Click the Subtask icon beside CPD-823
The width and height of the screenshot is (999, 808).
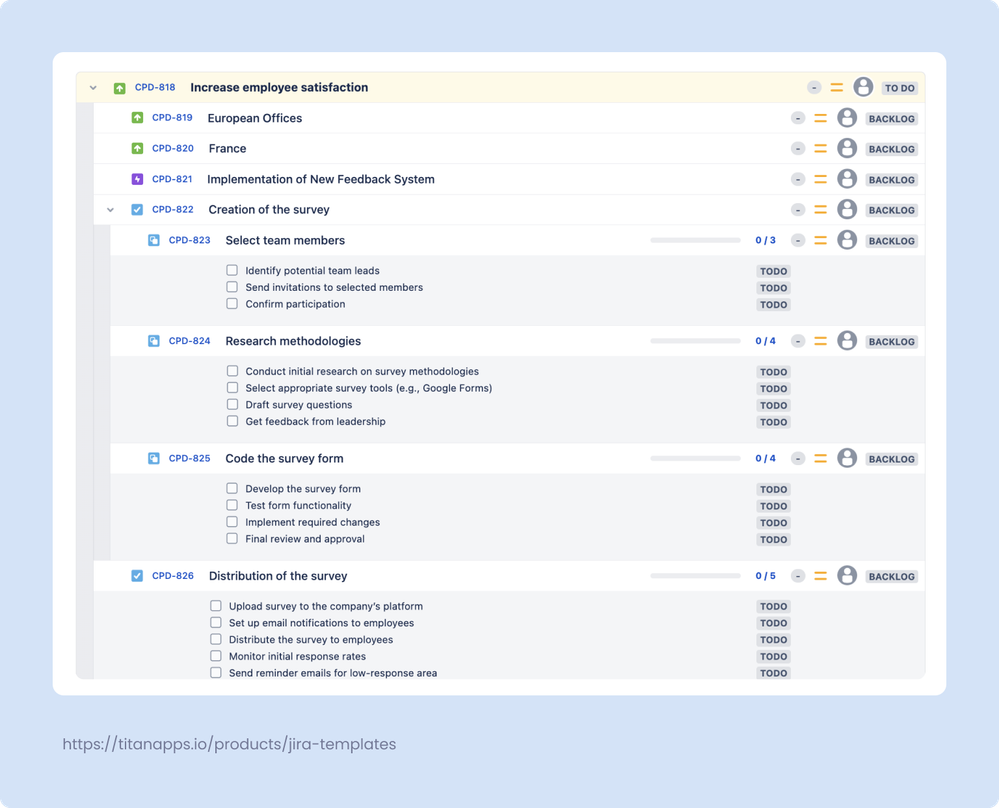pyautogui.click(x=154, y=240)
